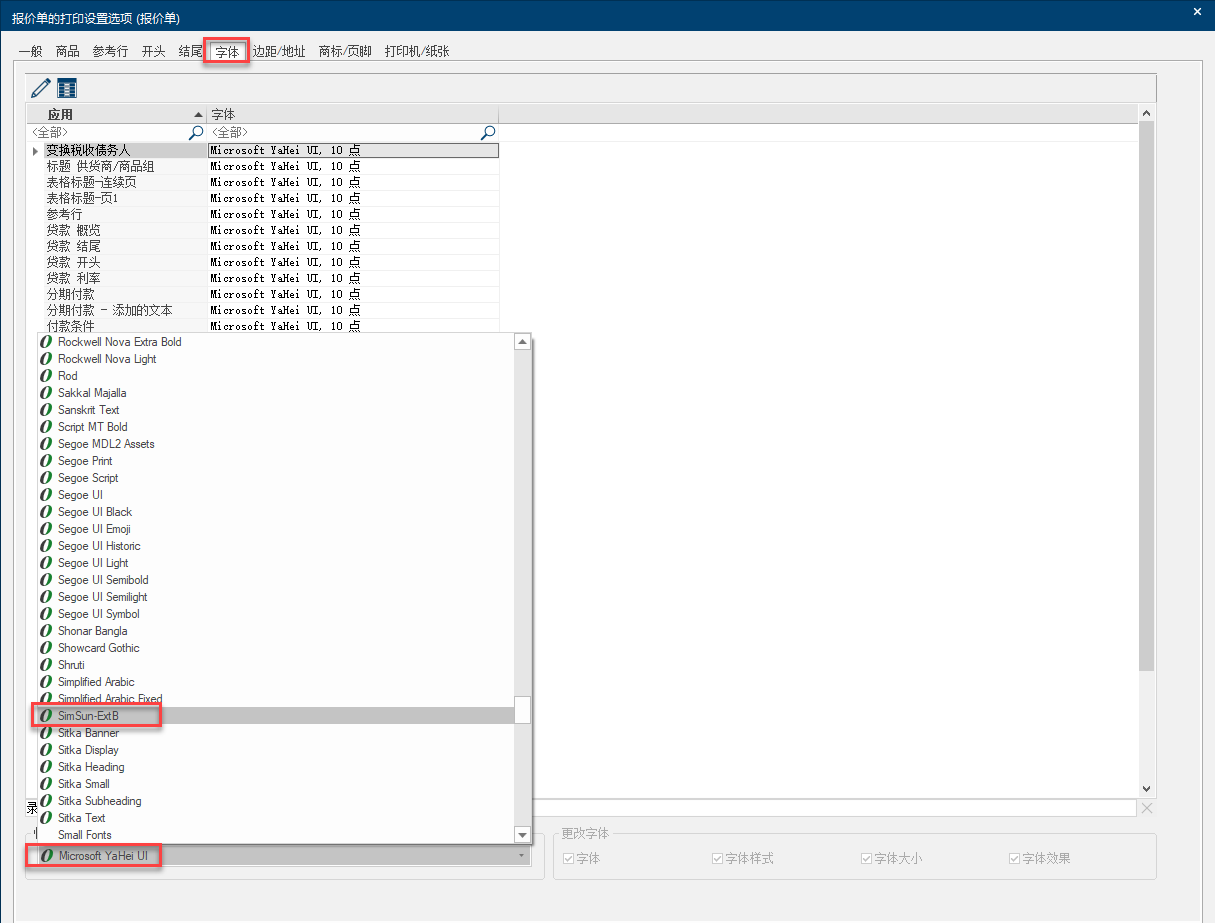Open the Microsoft YaHei UI font dropdown
This screenshot has width=1215, height=923.
[520, 856]
